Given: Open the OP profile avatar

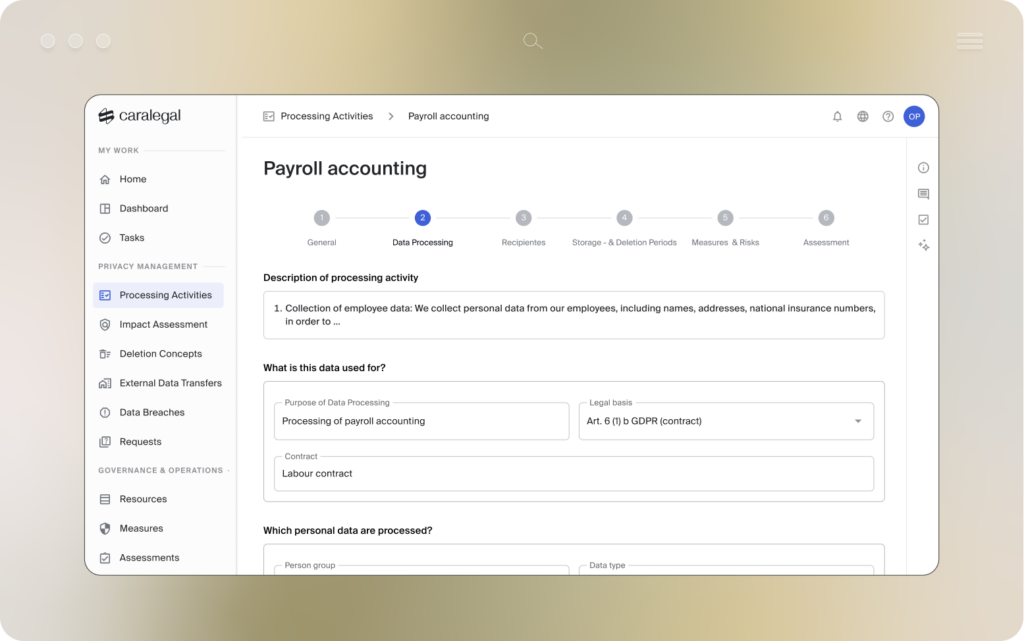Looking at the screenshot, I should tap(914, 116).
